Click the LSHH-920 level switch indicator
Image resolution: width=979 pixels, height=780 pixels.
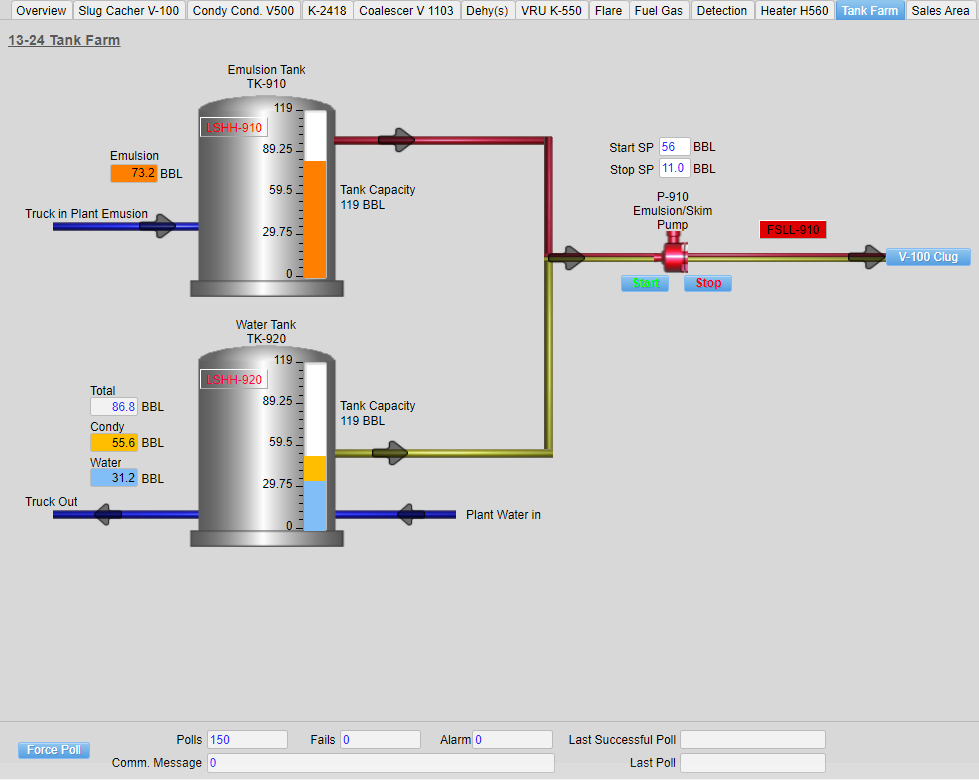coord(234,379)
